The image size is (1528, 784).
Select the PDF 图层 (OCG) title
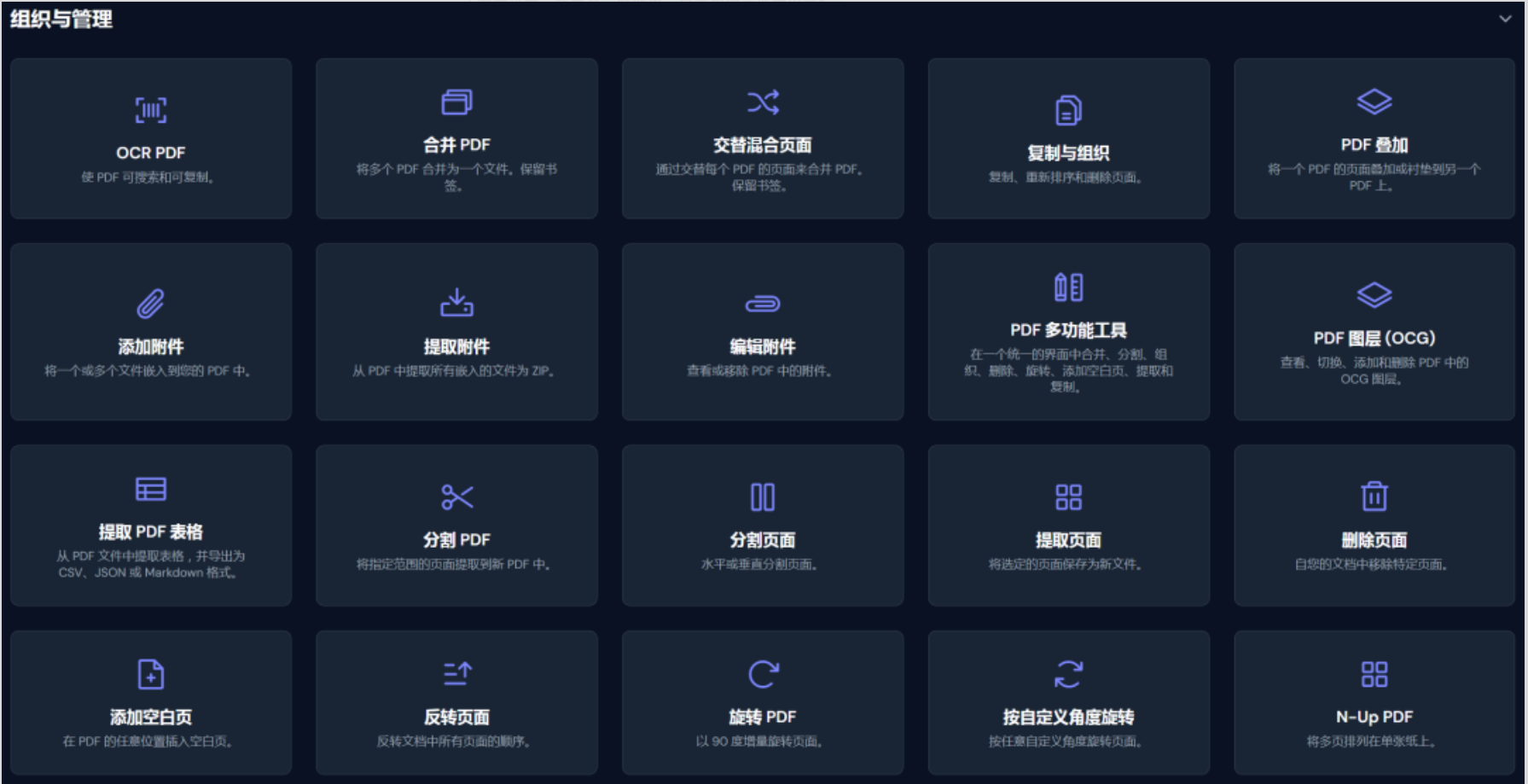pos(1374,338)
